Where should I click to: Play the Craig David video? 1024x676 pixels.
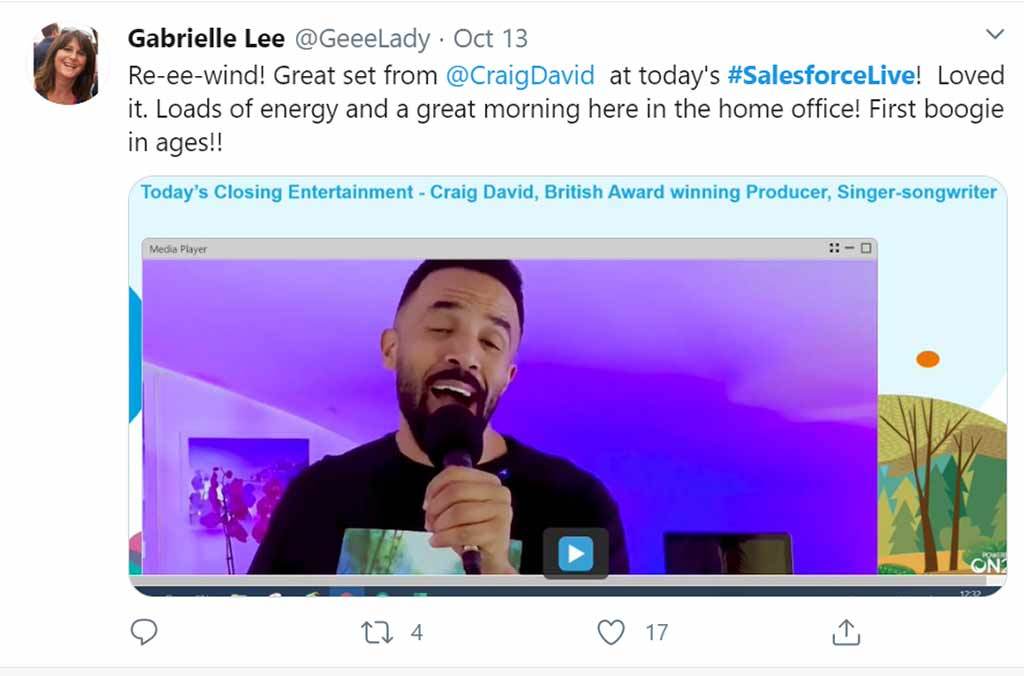(575, 553)
